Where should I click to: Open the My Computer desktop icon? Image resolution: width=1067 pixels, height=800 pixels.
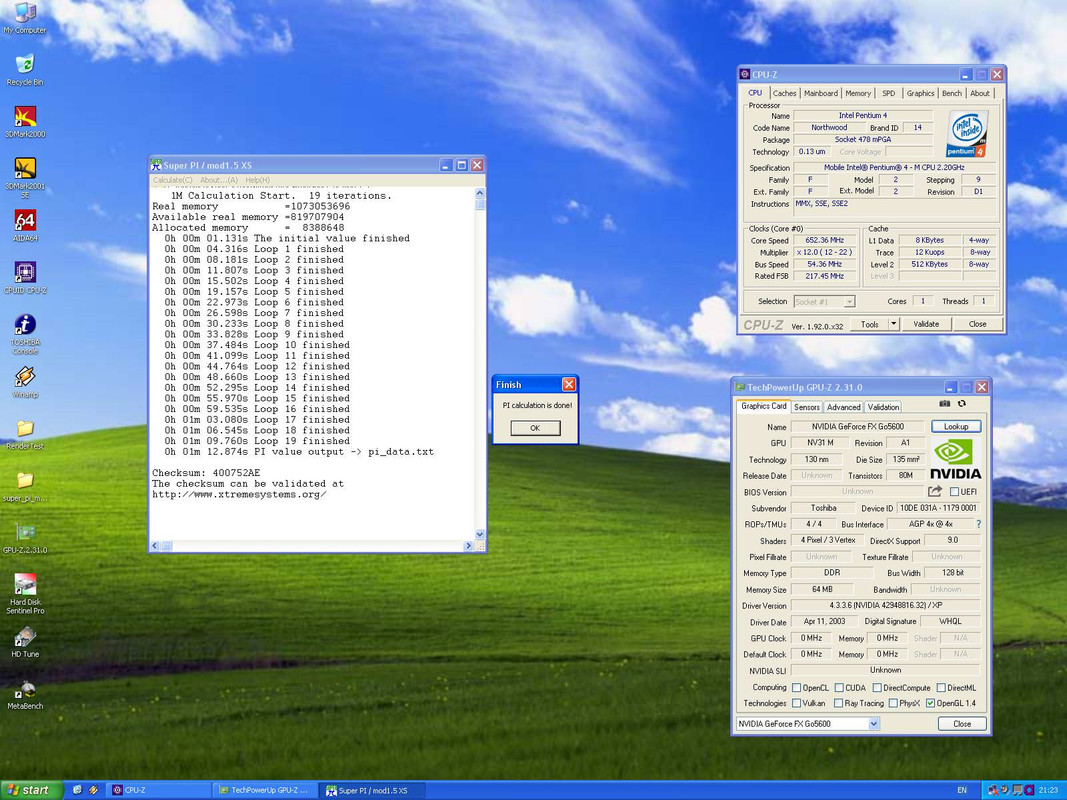pyautogui.click(x=25, y=18)
